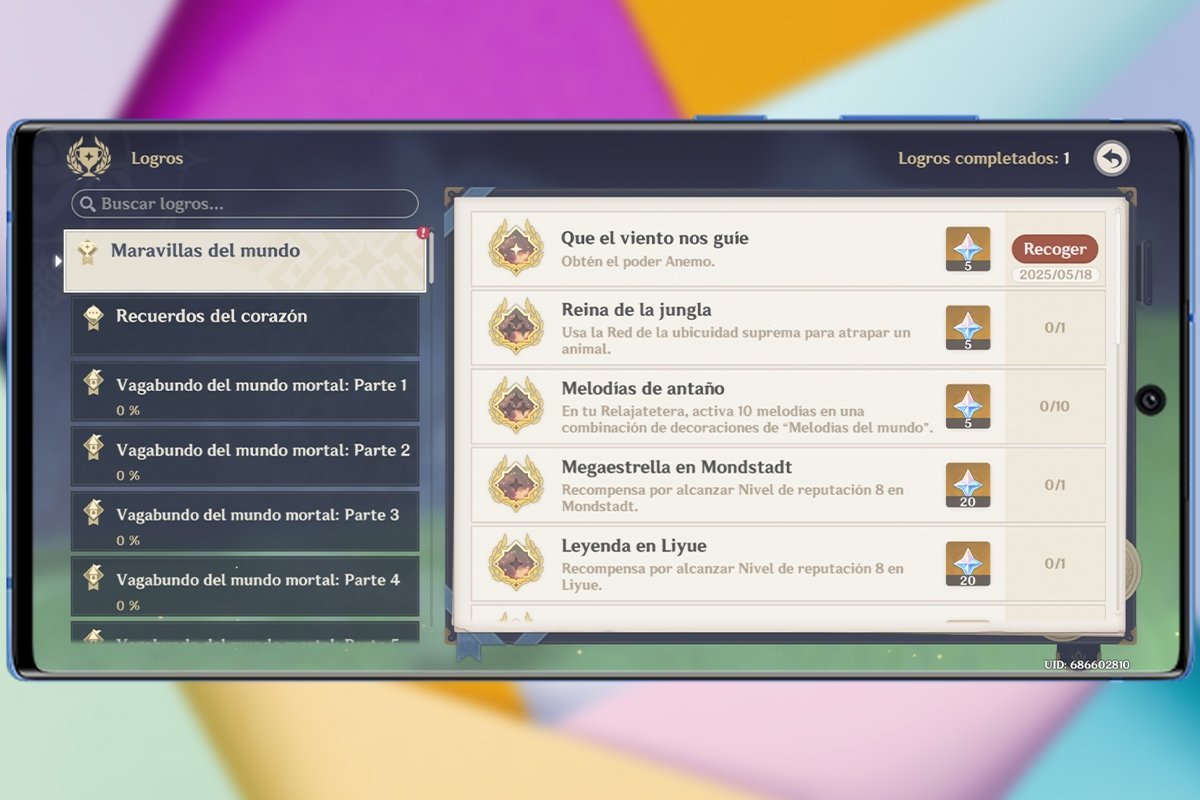Screen dimensions: 1200x800
Task: Click the category list scrollbar
Action: pos(430,256)
